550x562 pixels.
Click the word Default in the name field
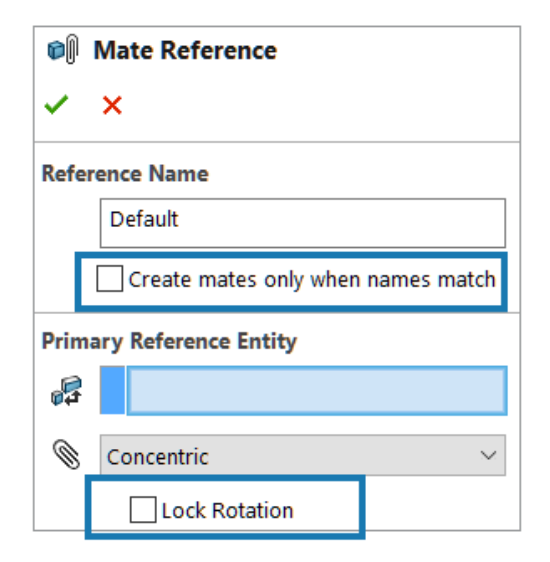tap(144, 219)
